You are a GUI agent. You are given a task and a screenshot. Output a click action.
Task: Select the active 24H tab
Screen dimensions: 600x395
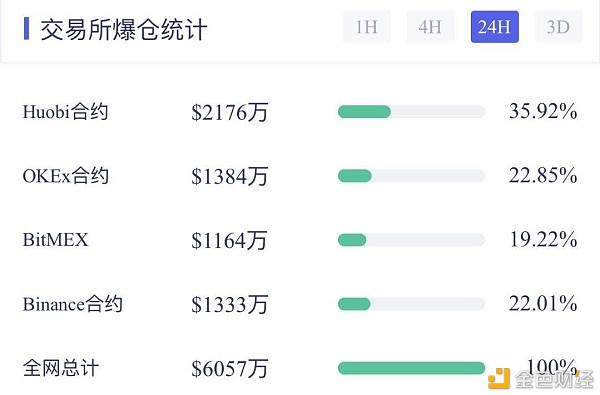point(495,27)
